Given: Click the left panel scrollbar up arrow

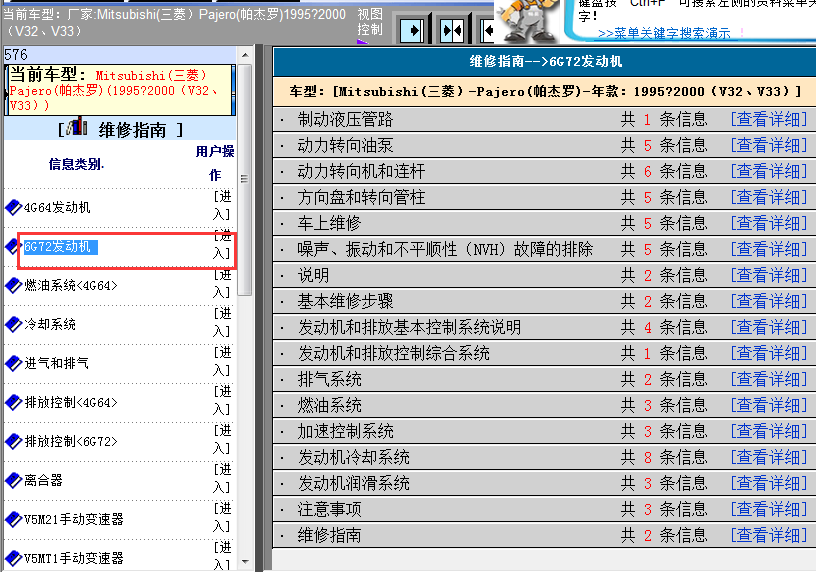Looking at the screenshot, I should pyautogui.click(x=245, y=55).
